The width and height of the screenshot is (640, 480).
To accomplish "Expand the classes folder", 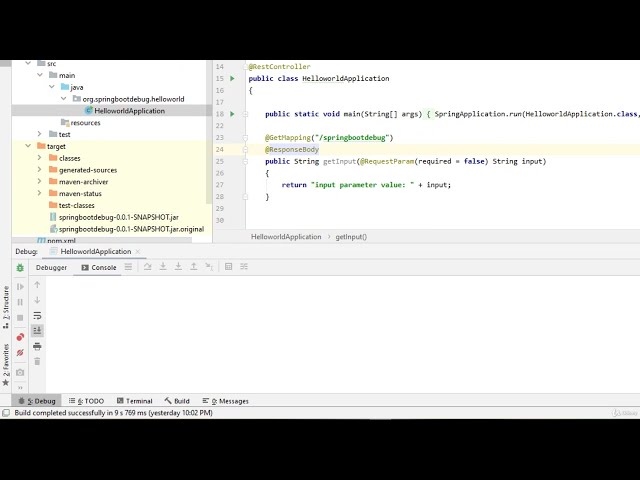I will [40, 158].
